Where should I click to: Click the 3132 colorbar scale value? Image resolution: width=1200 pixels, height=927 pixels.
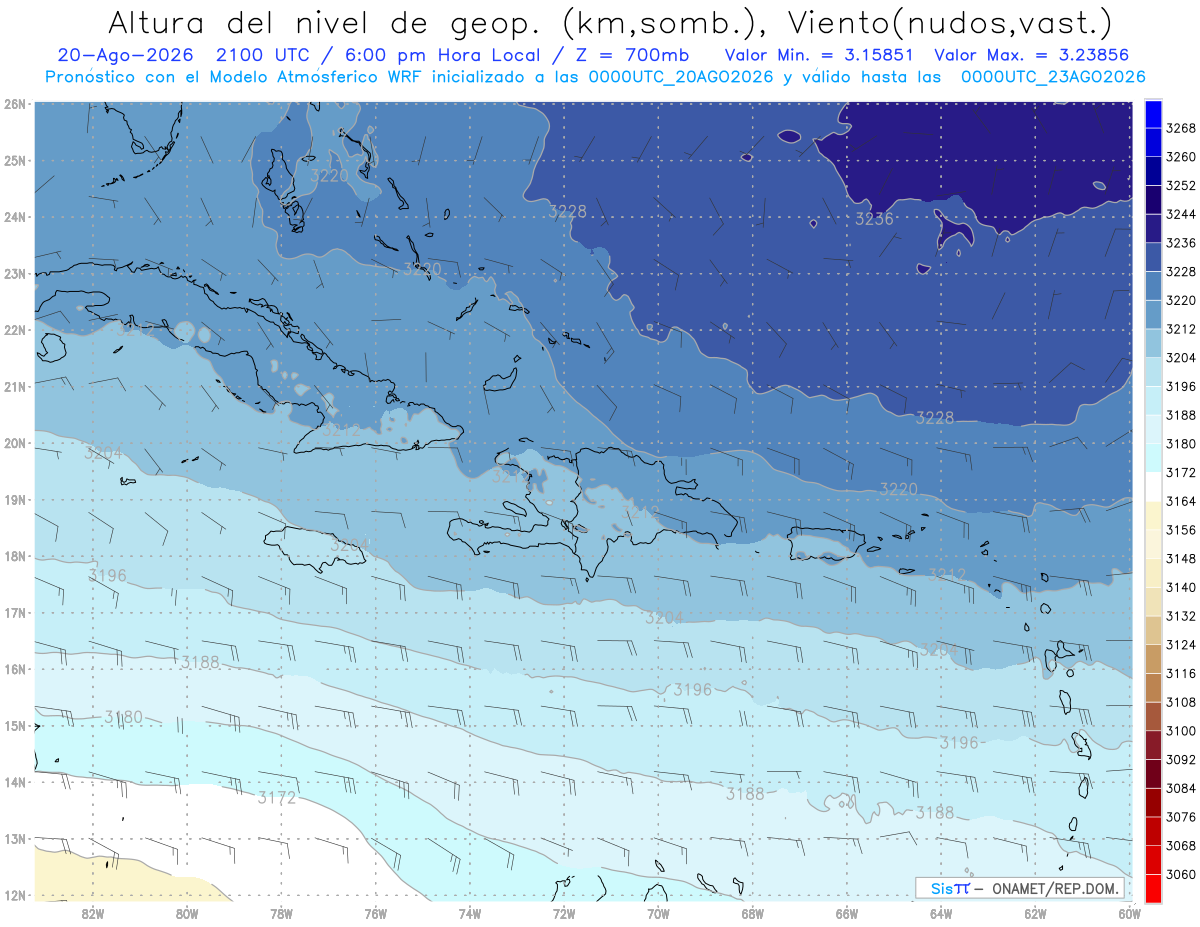1181,616
